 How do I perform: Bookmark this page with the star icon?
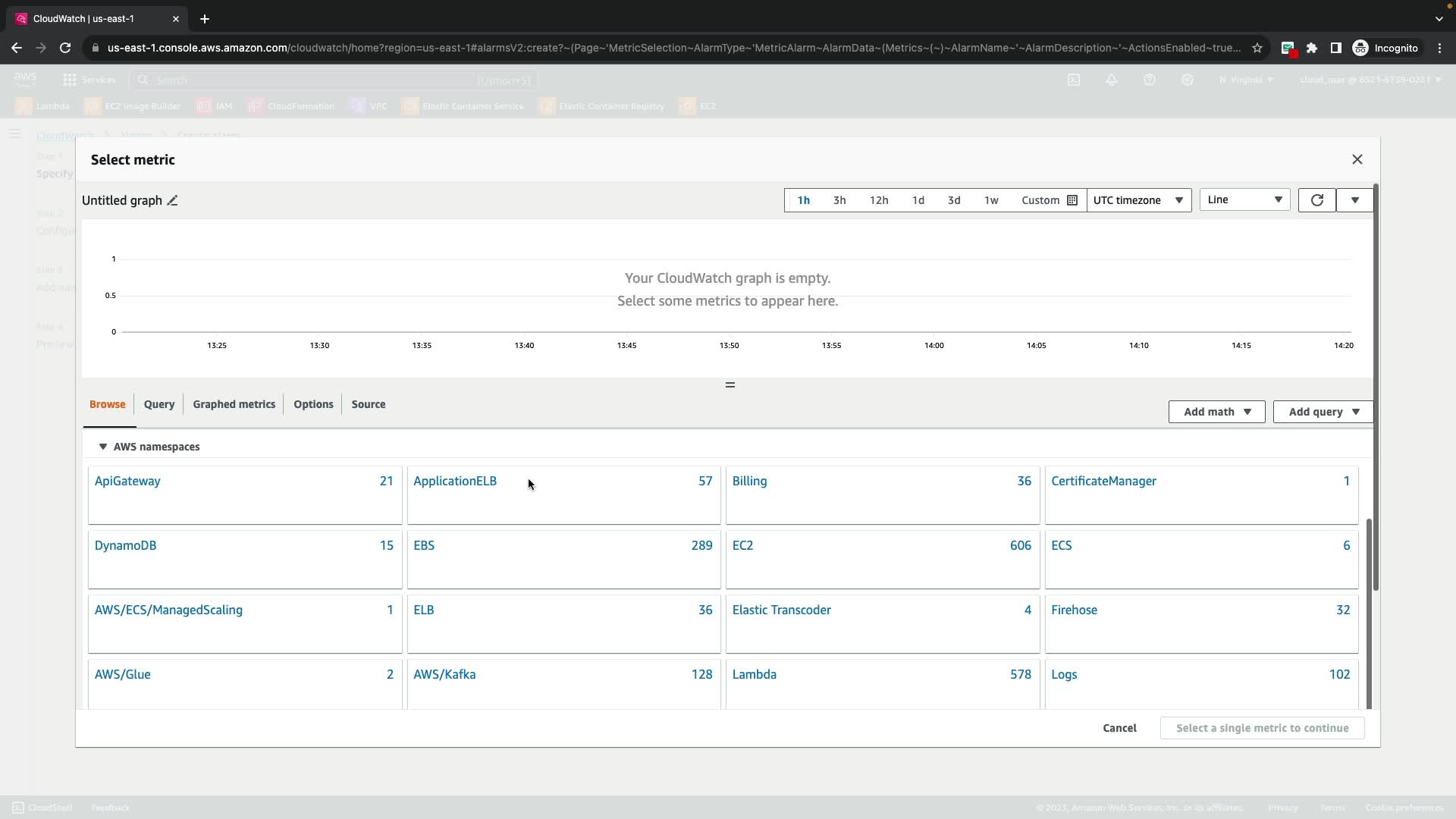(1257, 48)
